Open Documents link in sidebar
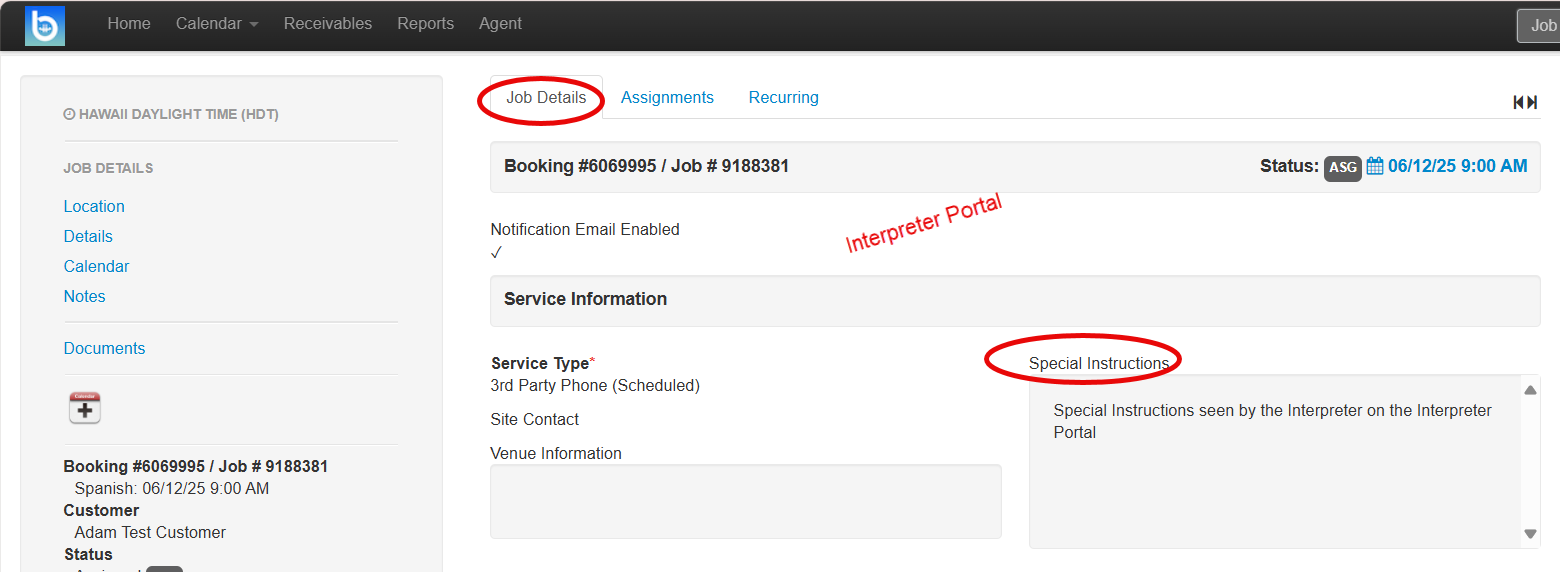 (x=104, y=349)
